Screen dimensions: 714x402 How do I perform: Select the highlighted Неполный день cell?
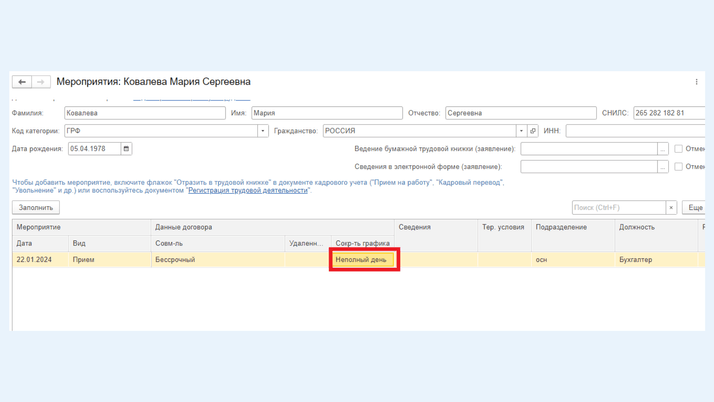pos(365,260)
